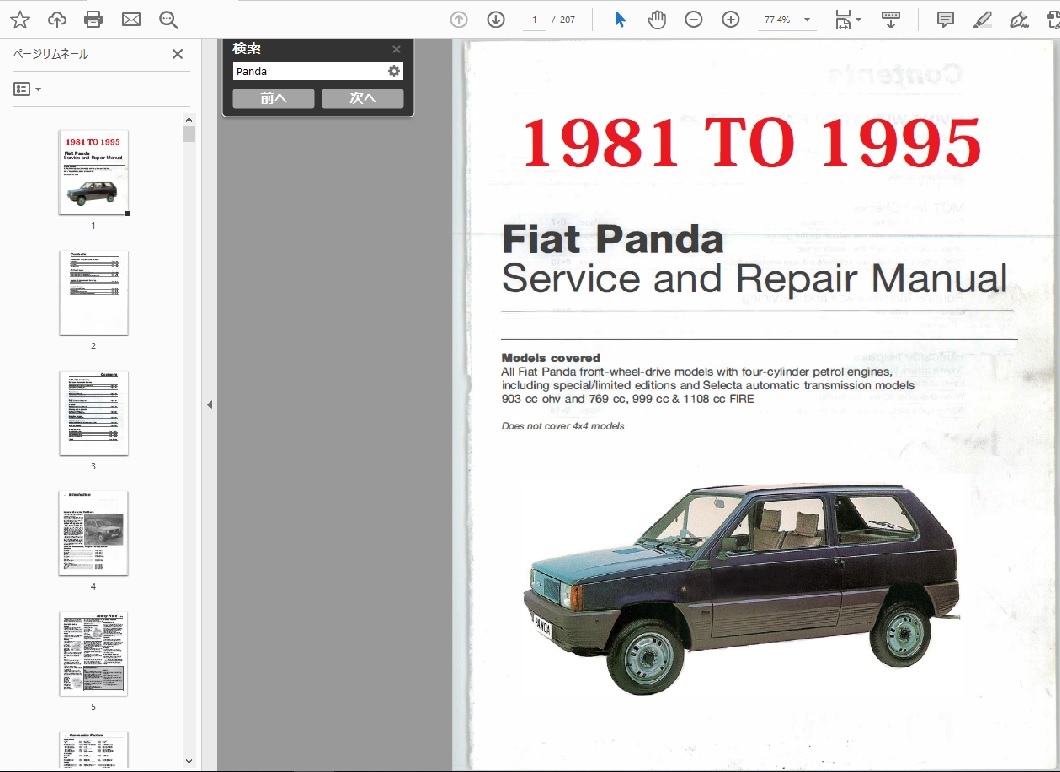Viewport: 1060px width, 772px height.
Task: Choose the selection arrow tool
Action: (x=620, y=20)
